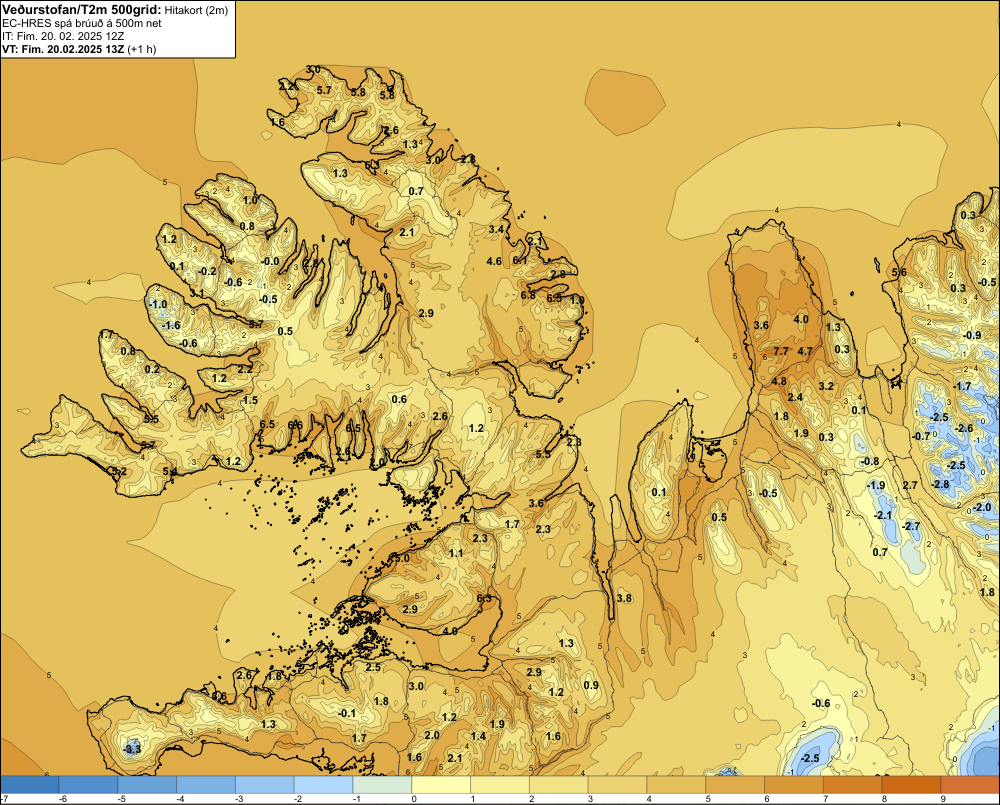Click the legend swatch between -6 and -5
Screen dimensions: 1000x805
(88, 785)
